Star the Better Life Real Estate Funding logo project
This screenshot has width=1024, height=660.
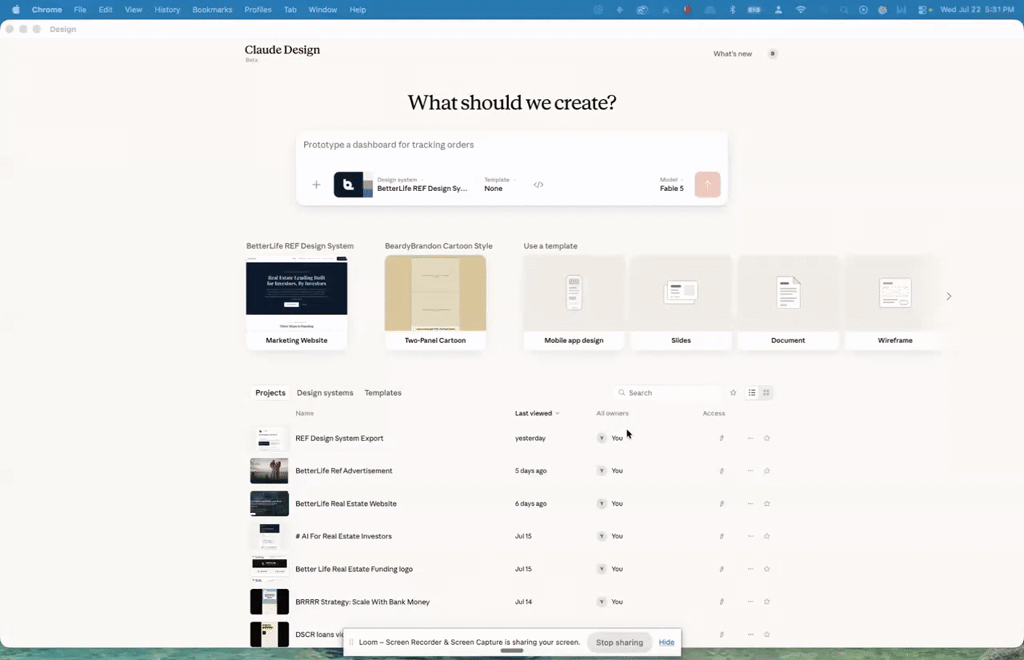pyautogui.click(x=767, y=569)
